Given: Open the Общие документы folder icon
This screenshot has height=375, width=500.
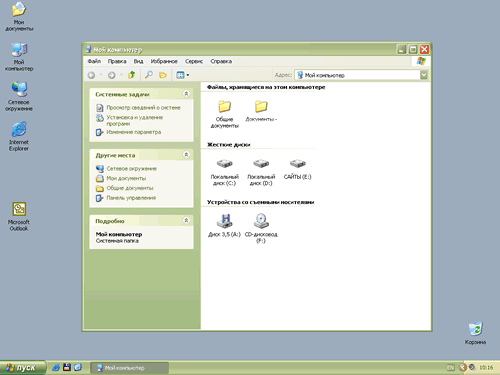Looking at the screenshot, I should 225,114.
